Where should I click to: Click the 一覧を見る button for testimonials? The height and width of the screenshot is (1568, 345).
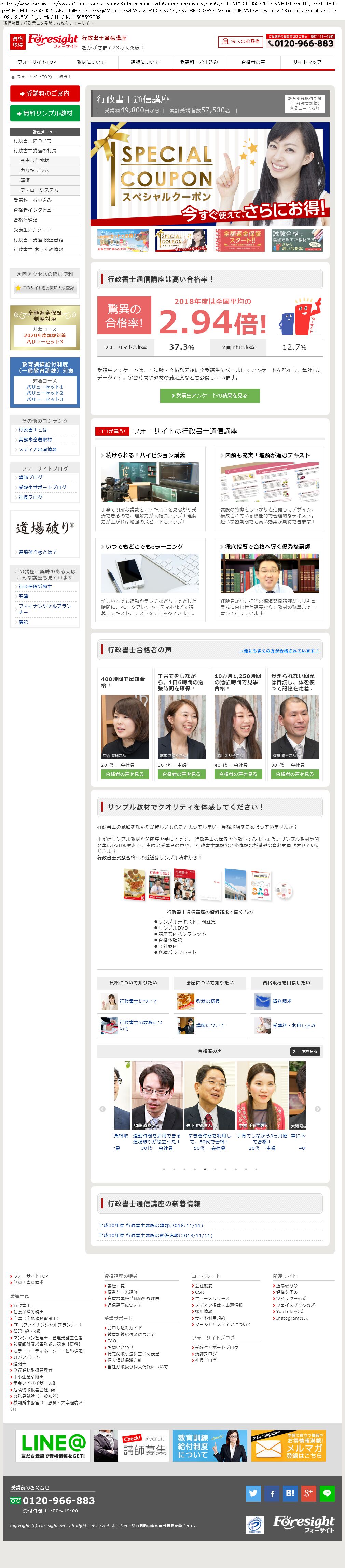[305, 1051]
